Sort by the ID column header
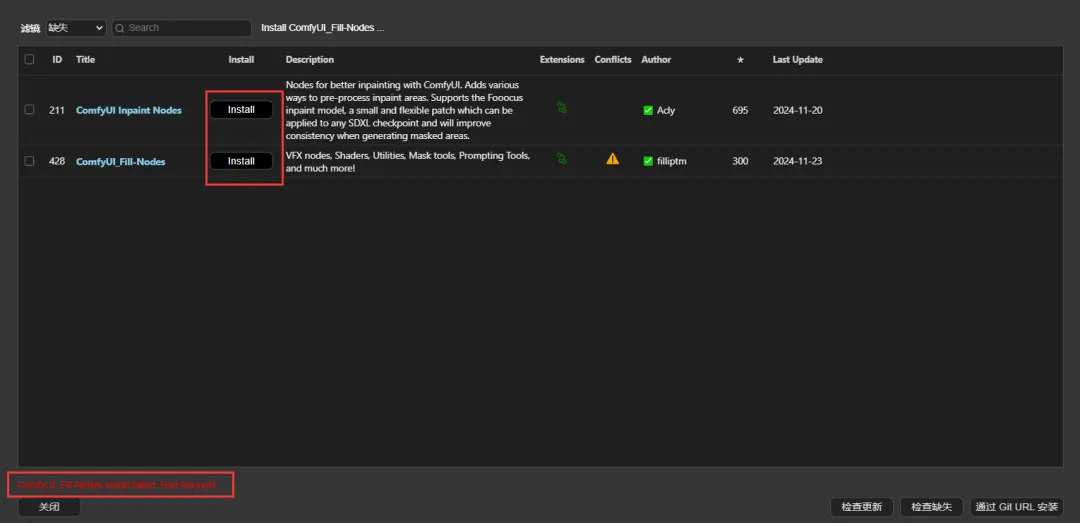This screenshot has height=523, width=1080. 57,60
